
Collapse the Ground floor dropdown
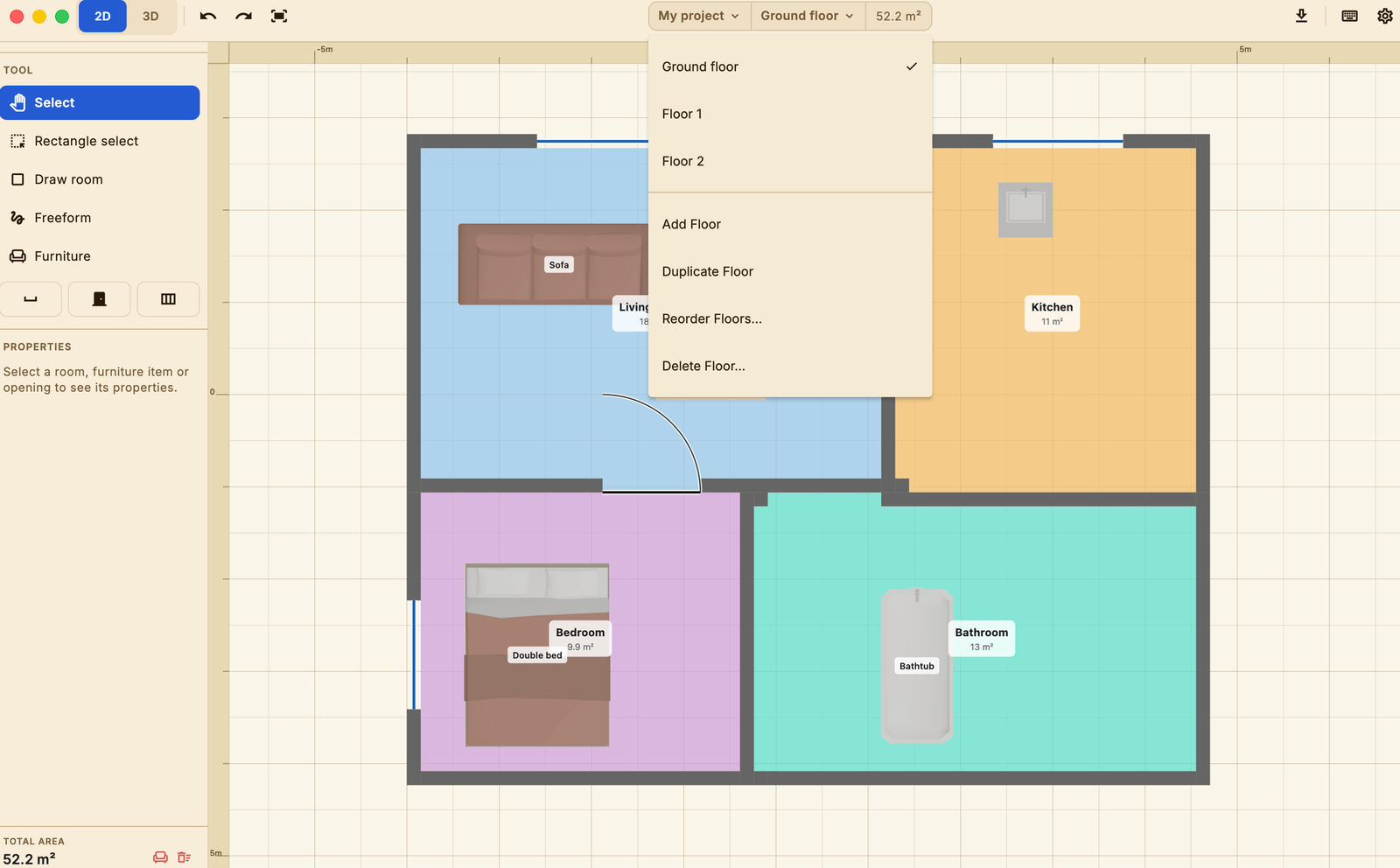[808, 16]
